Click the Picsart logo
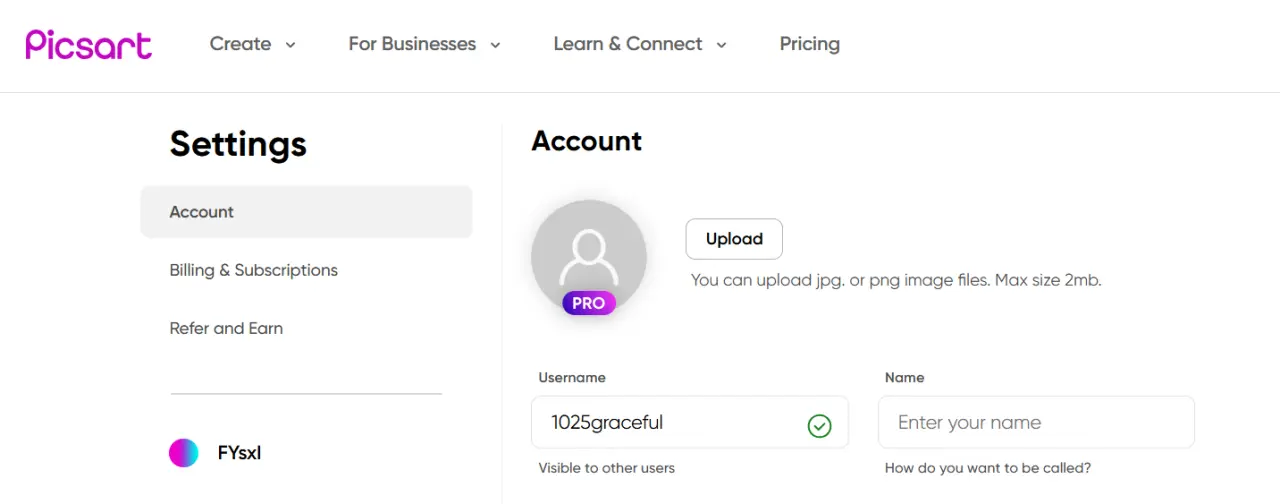The width and height of the screenshot is (1280, 504). 89,44
